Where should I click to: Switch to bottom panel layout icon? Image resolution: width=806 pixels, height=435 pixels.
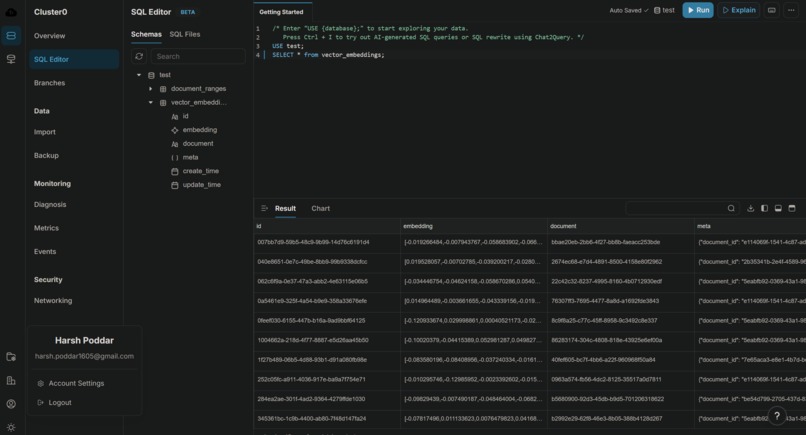[x=778, y=208]
